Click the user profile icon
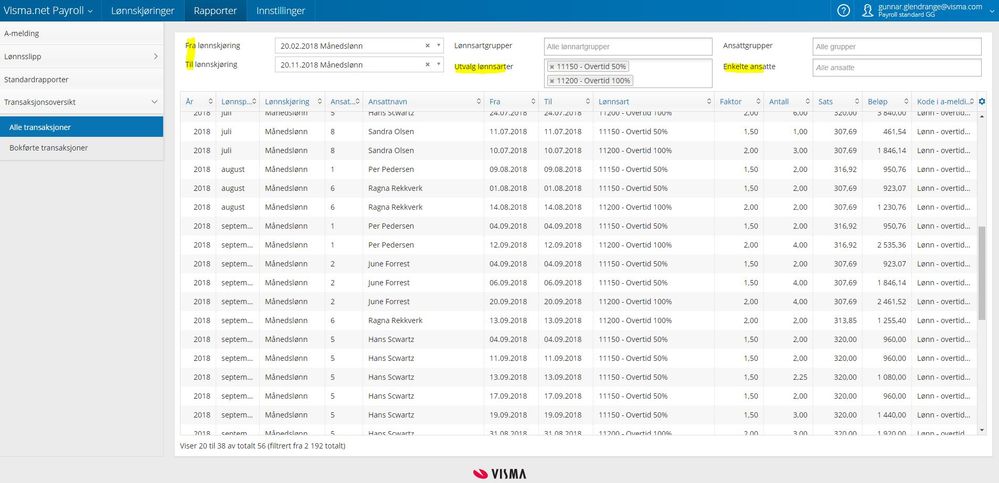 coord(867,10)
